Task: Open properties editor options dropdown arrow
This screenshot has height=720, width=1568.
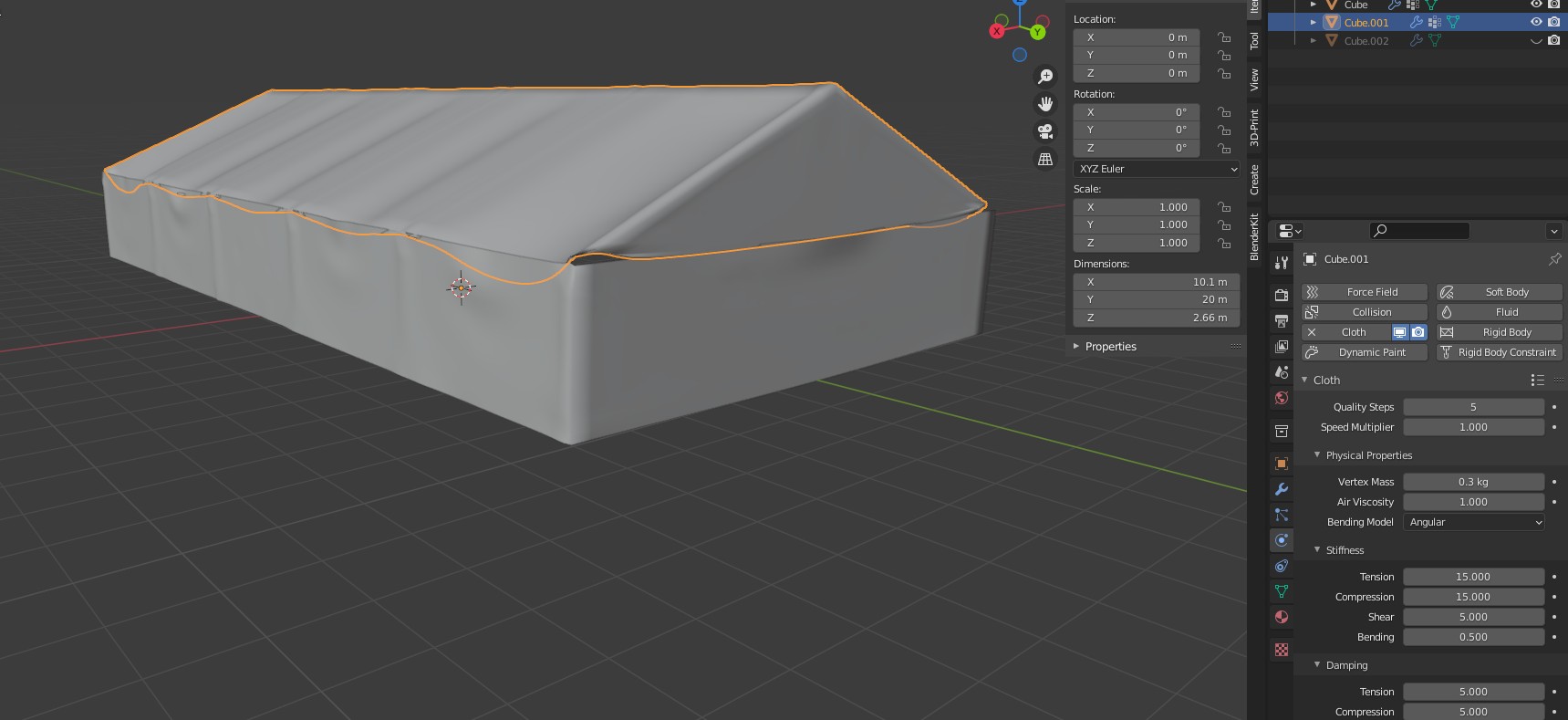Action: 1553,230
